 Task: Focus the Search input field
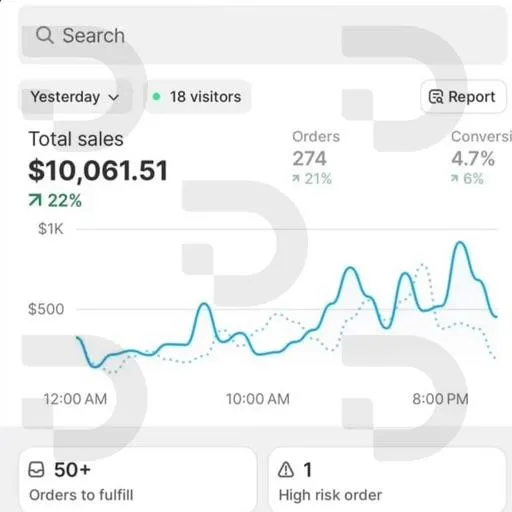pos(263,35)
